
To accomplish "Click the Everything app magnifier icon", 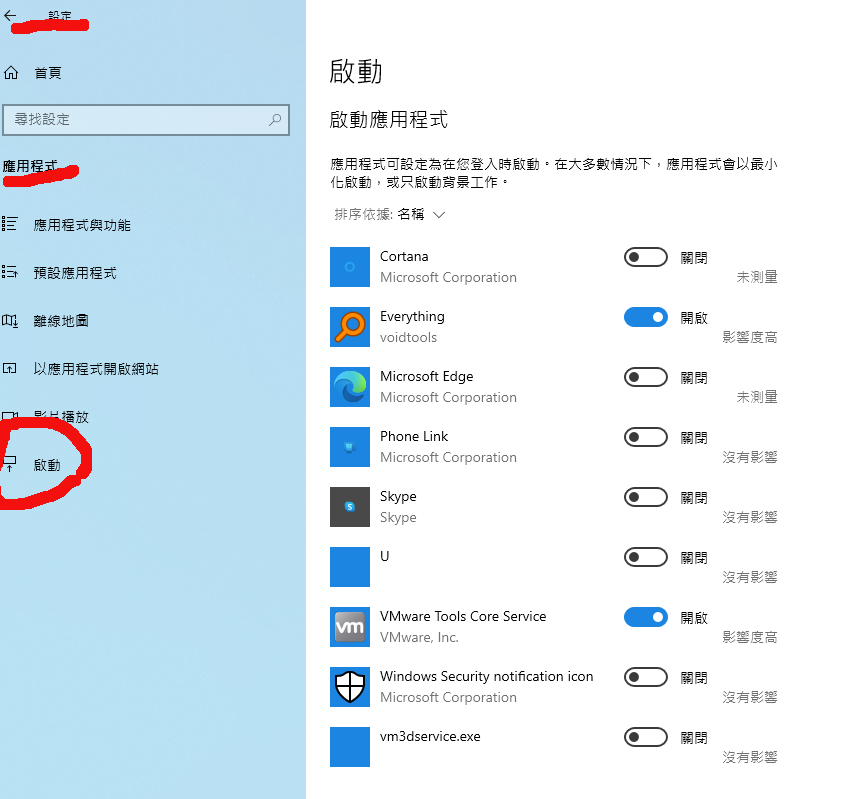I will [350, 327].
